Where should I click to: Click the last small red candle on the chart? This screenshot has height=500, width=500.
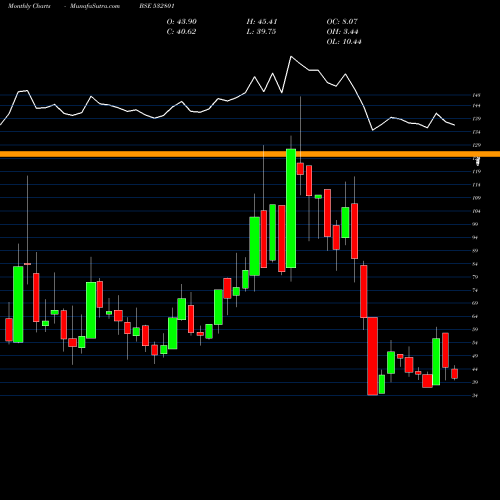tap(454, 374)
